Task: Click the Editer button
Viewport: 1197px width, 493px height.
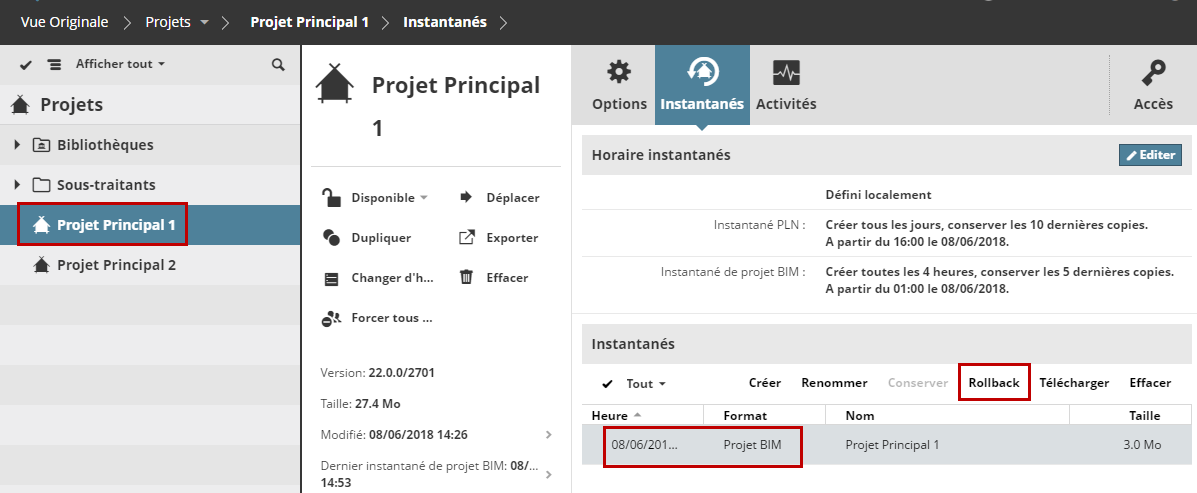Action: click(x=1150, y=155)
